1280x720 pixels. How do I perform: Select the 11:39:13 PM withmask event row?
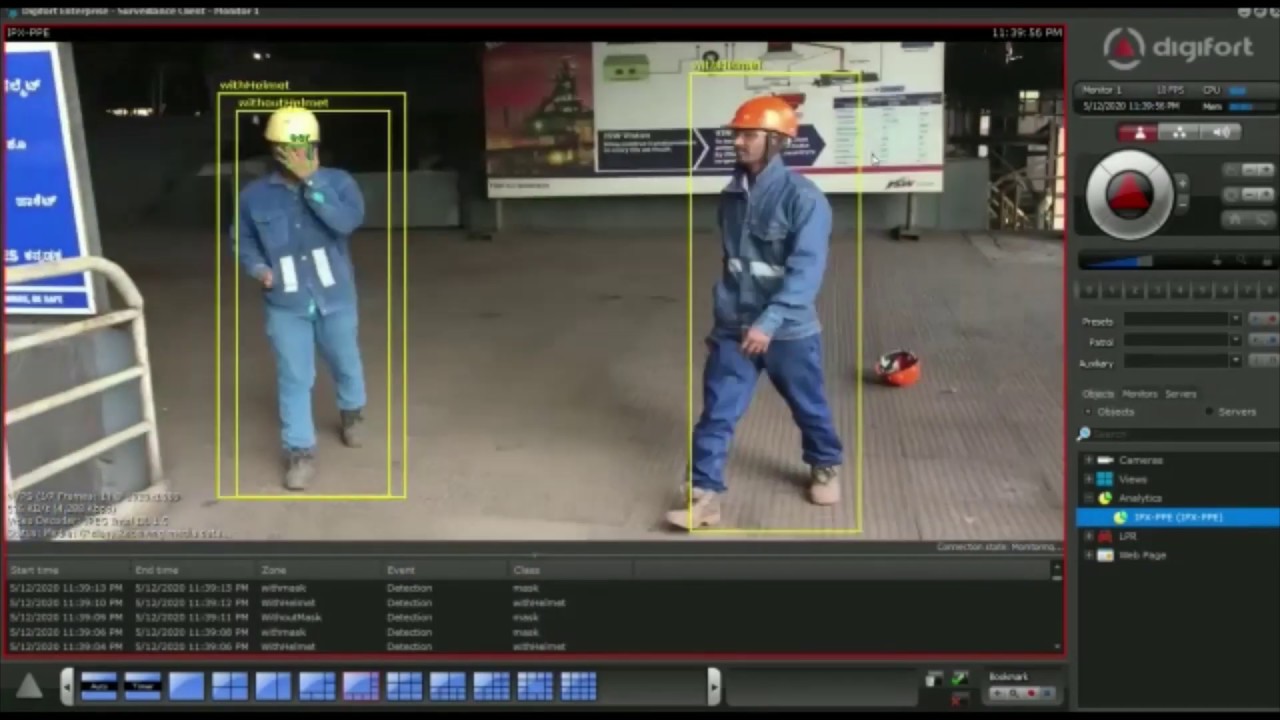point(528,588)
